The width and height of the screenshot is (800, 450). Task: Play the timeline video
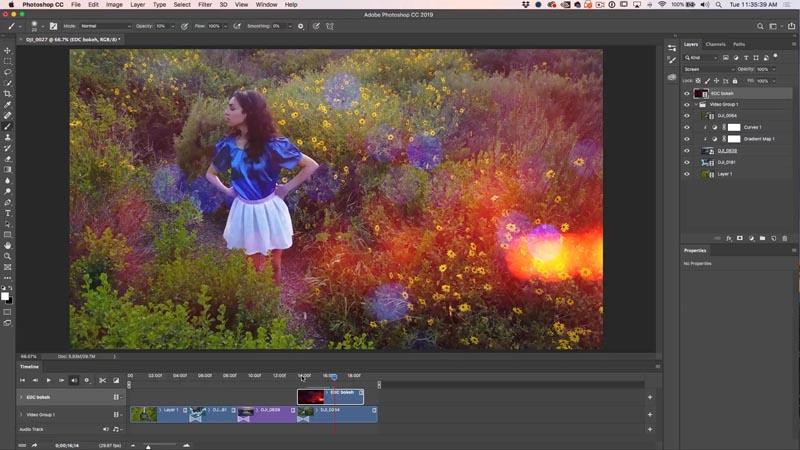pos(48,380)
